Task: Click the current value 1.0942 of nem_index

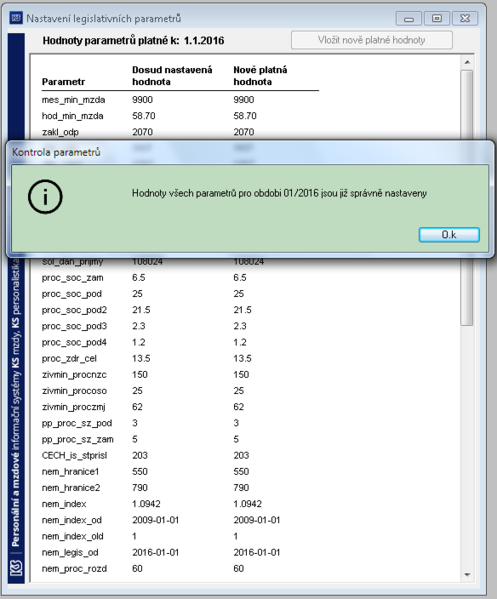Action: coord(146,504)
